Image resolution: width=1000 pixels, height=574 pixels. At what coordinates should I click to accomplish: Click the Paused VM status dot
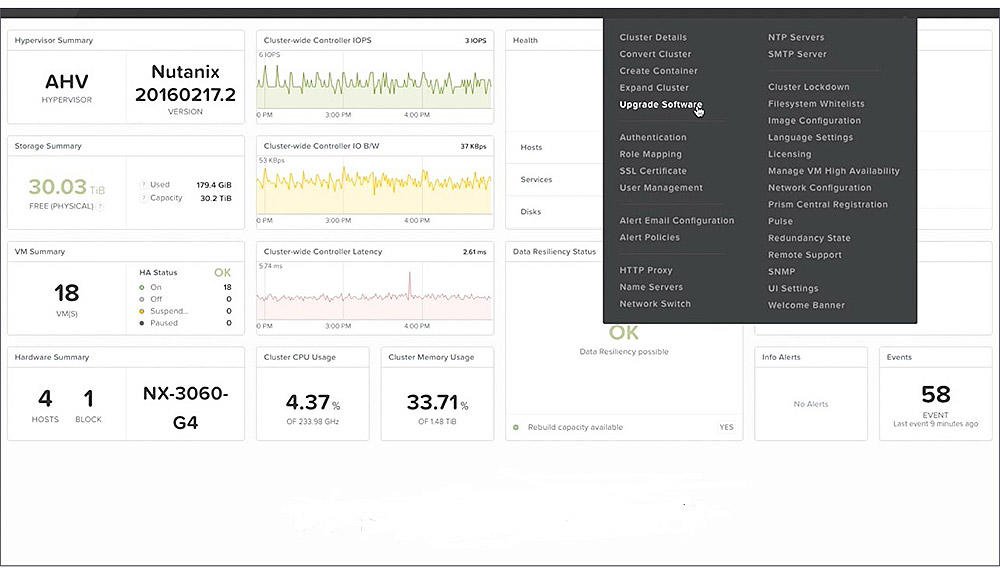(x=142, y=323)
